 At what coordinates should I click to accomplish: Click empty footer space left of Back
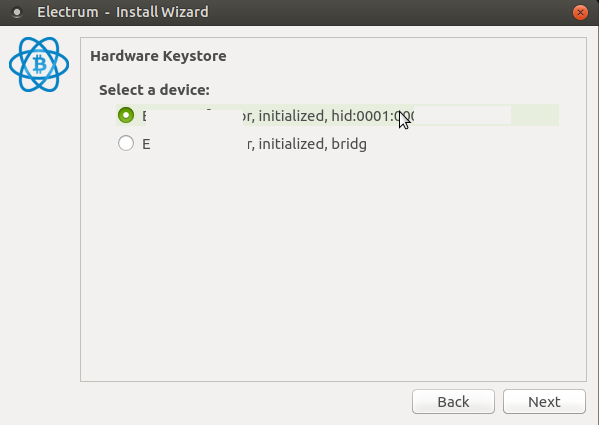click(244, 402)
